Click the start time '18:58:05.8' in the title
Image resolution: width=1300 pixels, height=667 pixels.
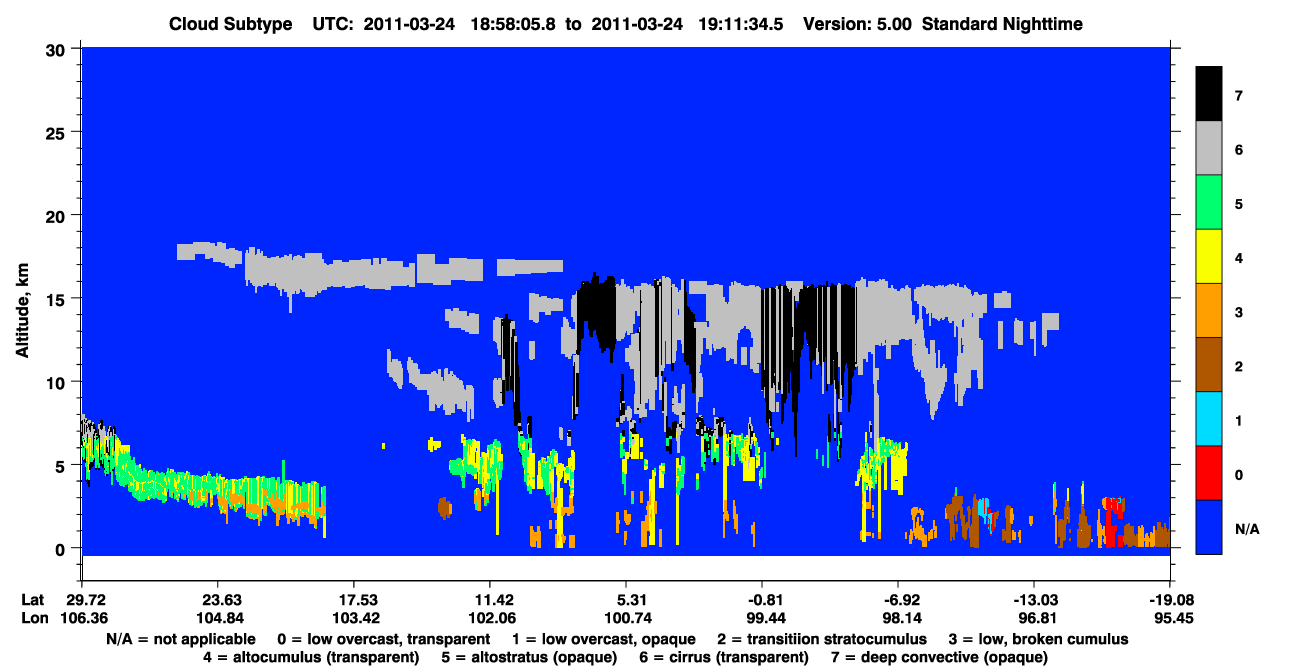513,24
